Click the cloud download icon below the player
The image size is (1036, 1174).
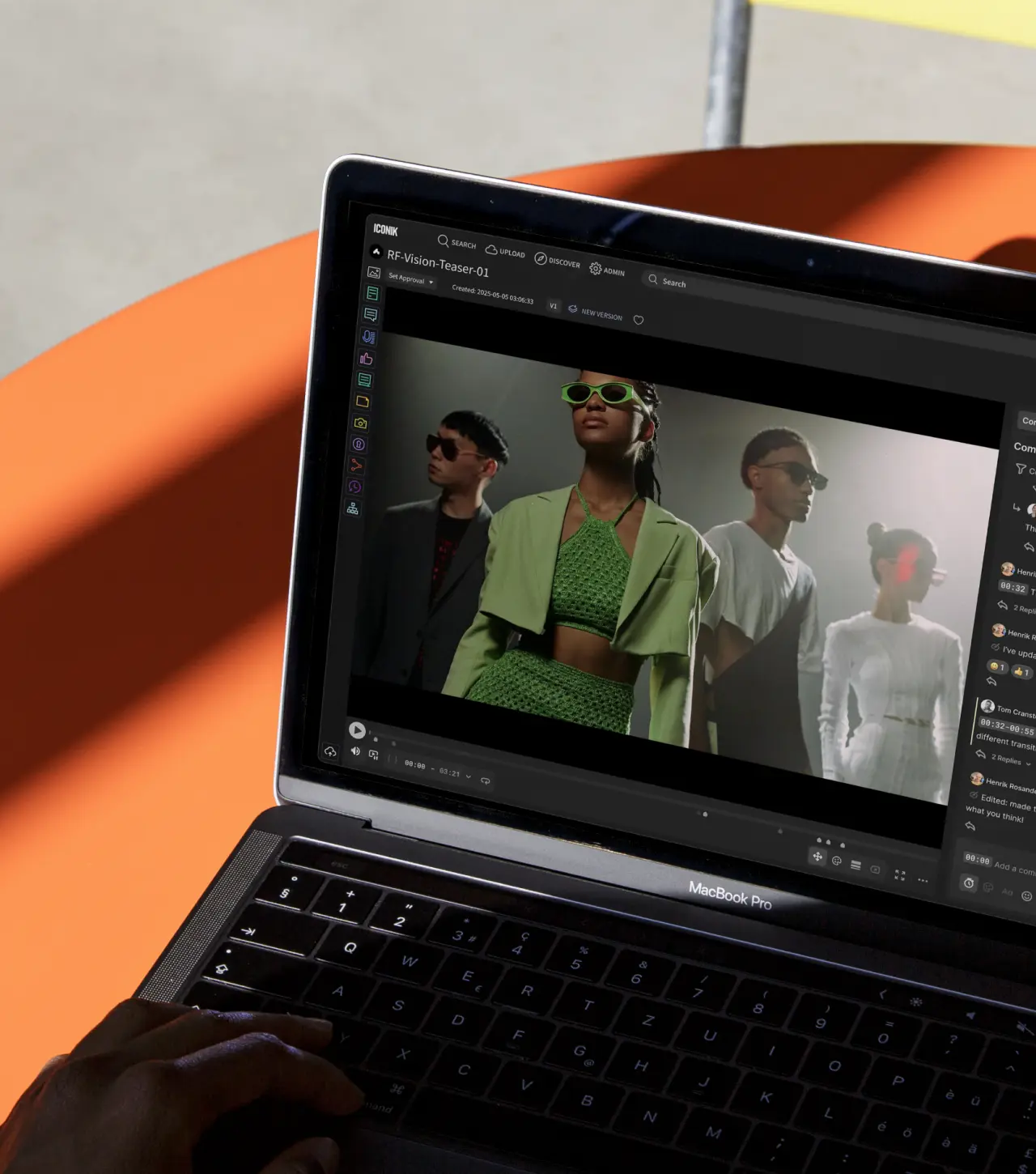(x=330, y=752)
